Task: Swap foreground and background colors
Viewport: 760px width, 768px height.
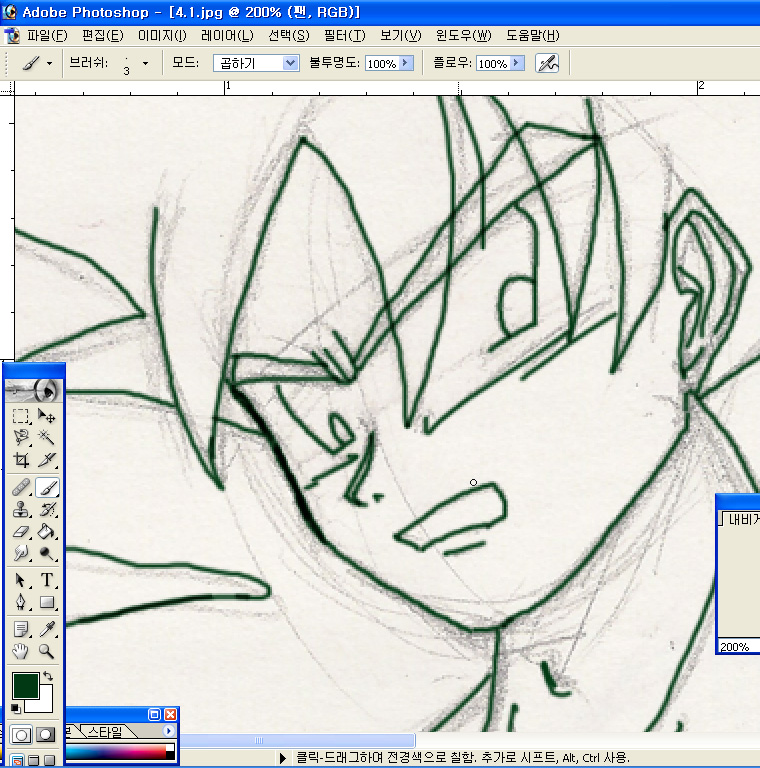Action: 48,676
